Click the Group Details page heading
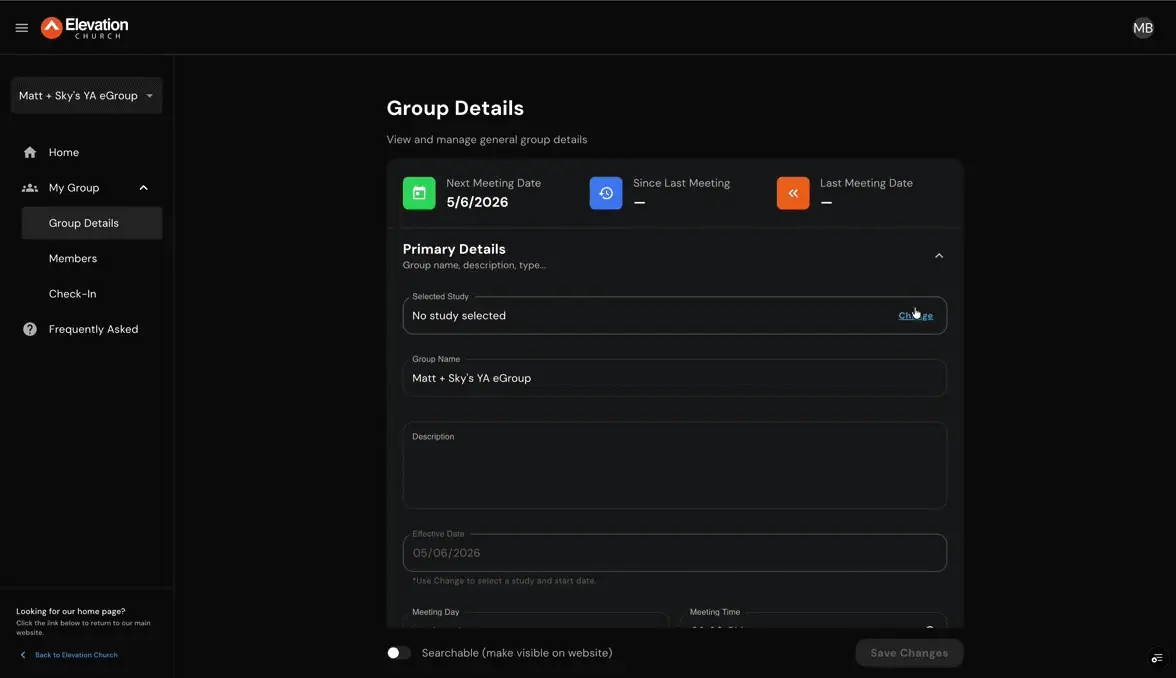The width and height of the screenshot is (1176, 678). [454, 108]
